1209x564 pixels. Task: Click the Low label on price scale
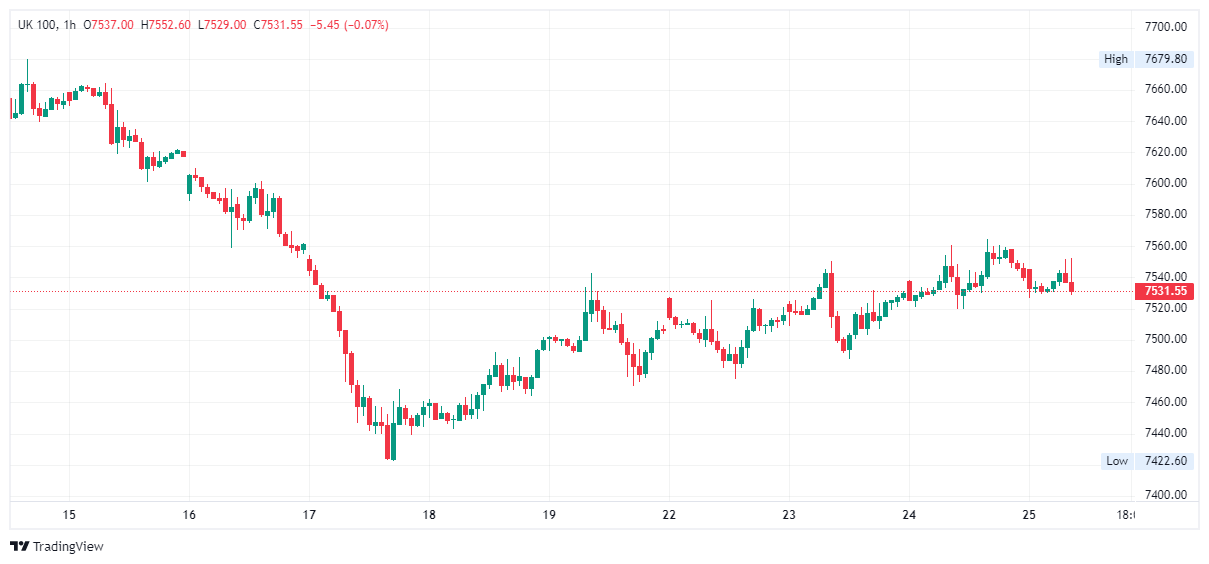(x=1117, y=461)
